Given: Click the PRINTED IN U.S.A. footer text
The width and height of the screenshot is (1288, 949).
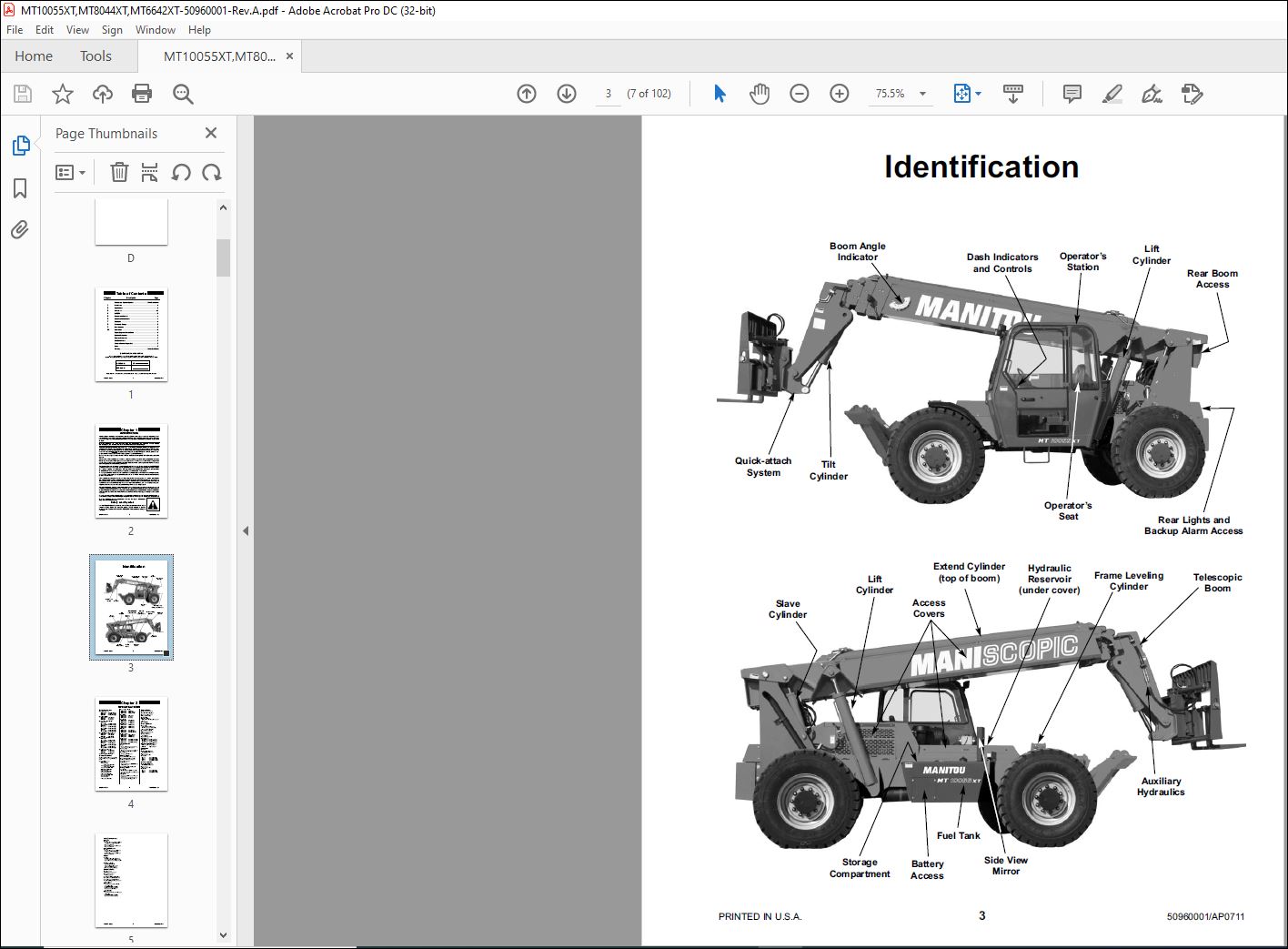Looking at the screenshot, I should pyautogui.click(x=760, y=916).
